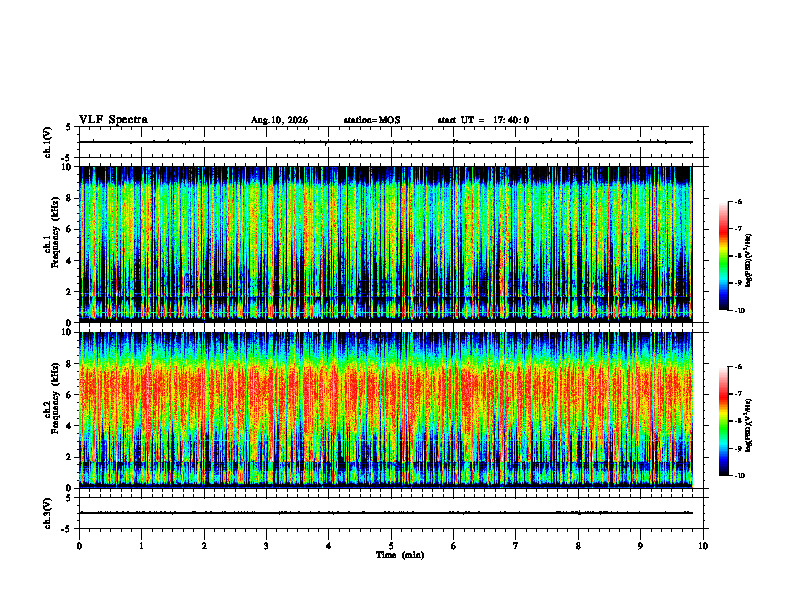Screen dimensions: 792x612
Task: Click the "station=MOS" header label
Action: coord(372,120)
